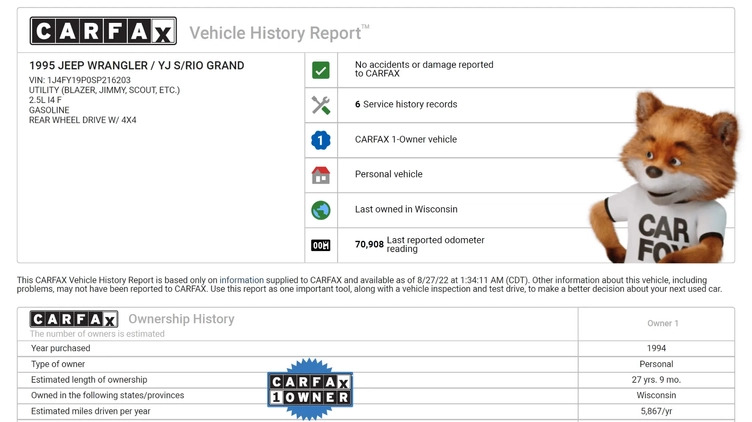The image size is (752, 422).
Task: Click the 'Type of owner' row label
Action: pyautogui.click(x=58, y=364)
